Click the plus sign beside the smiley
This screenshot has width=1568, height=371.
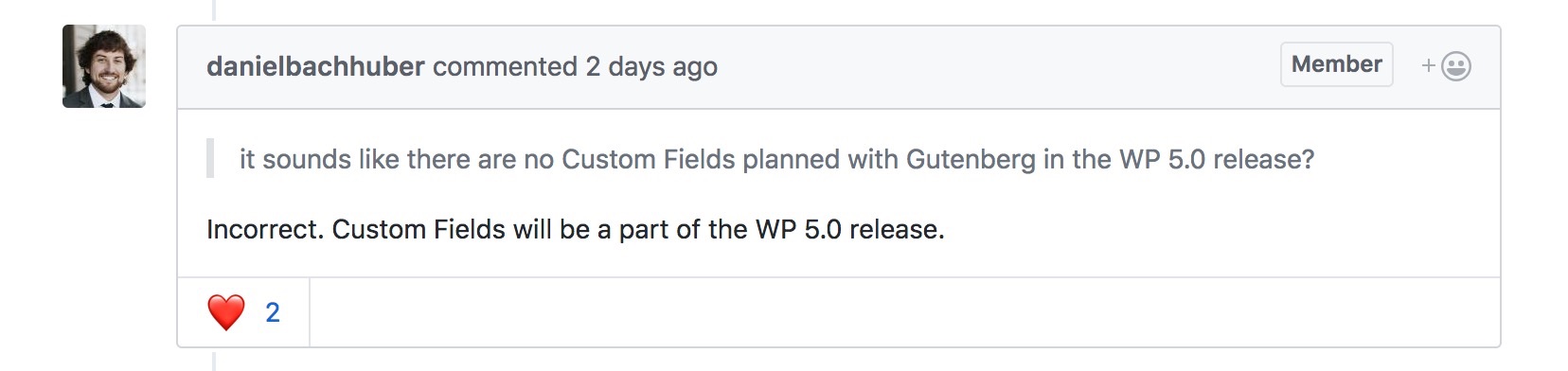1428,66
